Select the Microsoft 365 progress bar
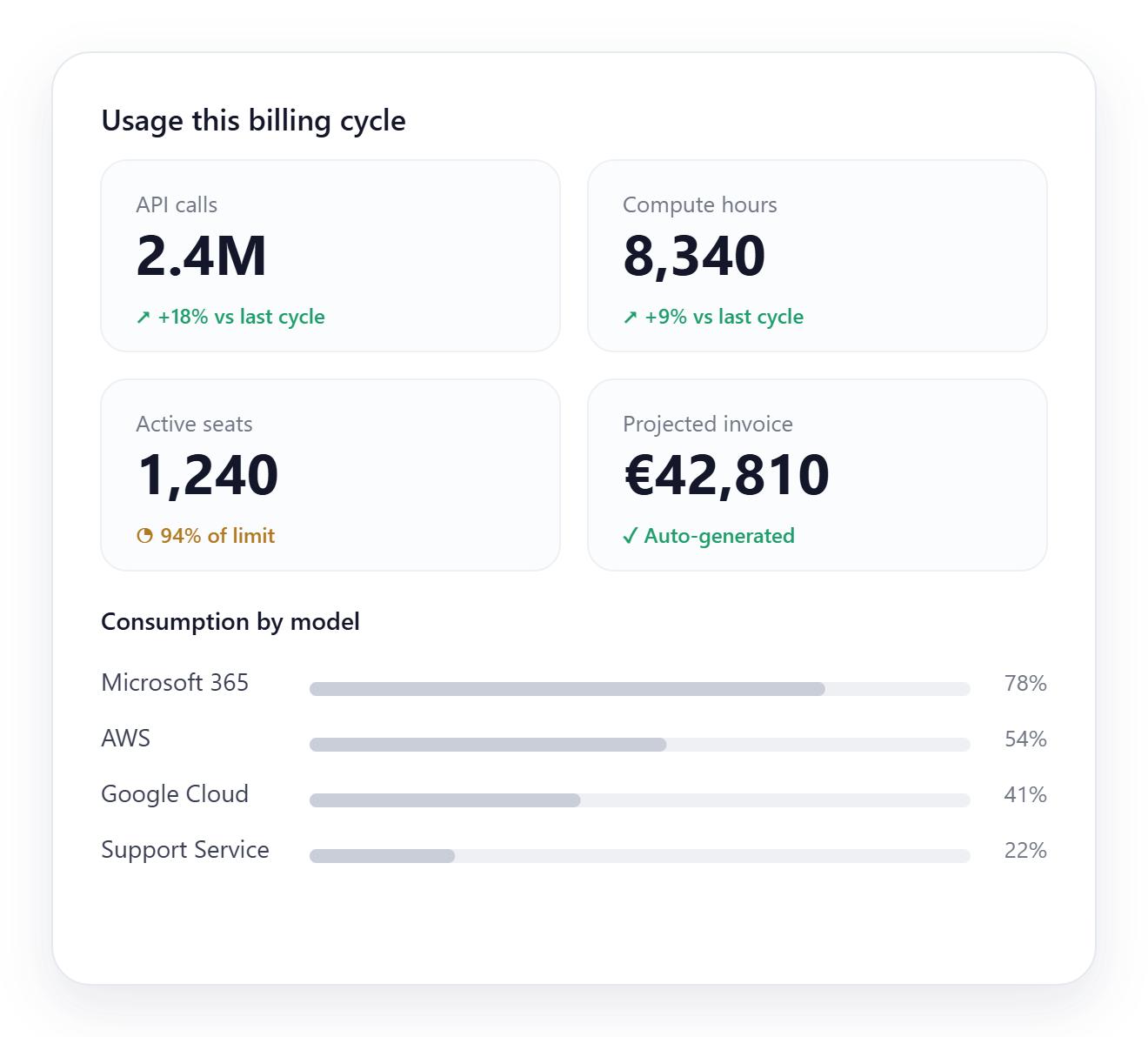Image resolution: width=1148 pixels, height=1037 pixels. click(x=640, y=689)
